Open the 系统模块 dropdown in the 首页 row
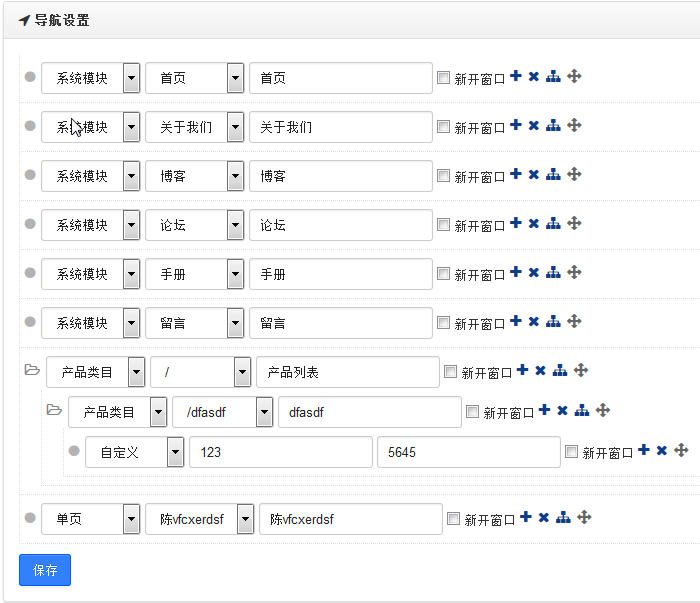Viewport: 700px width, 603px height. click(x=131, y=78)
